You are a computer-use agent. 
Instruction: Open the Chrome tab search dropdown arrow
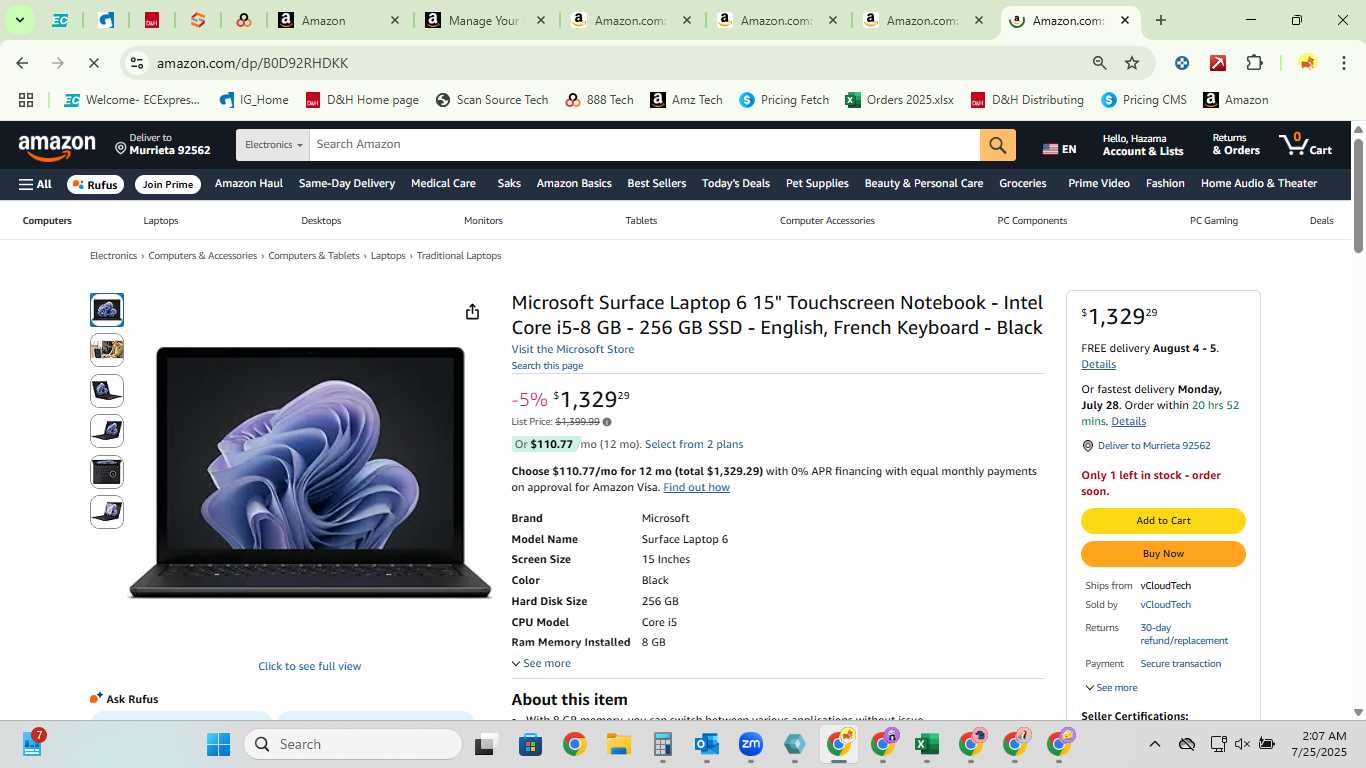point(19,20)
